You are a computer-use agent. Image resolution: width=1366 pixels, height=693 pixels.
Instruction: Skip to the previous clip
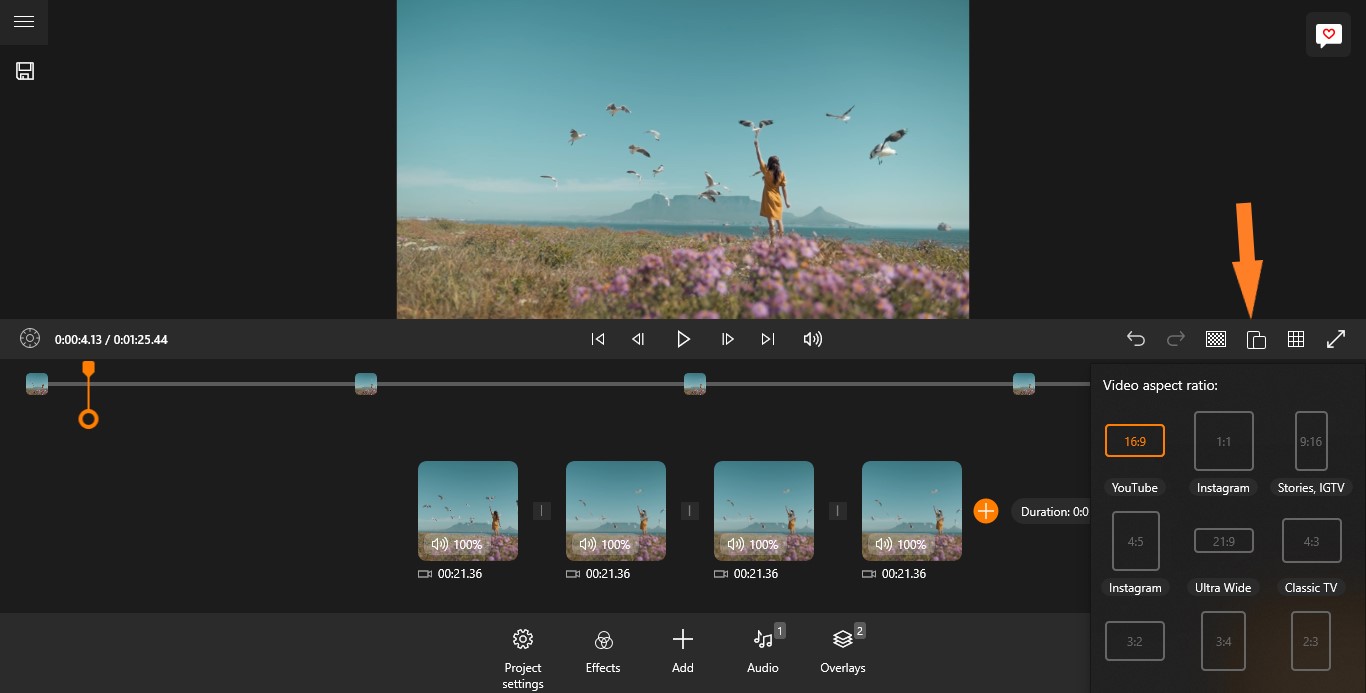598,339
